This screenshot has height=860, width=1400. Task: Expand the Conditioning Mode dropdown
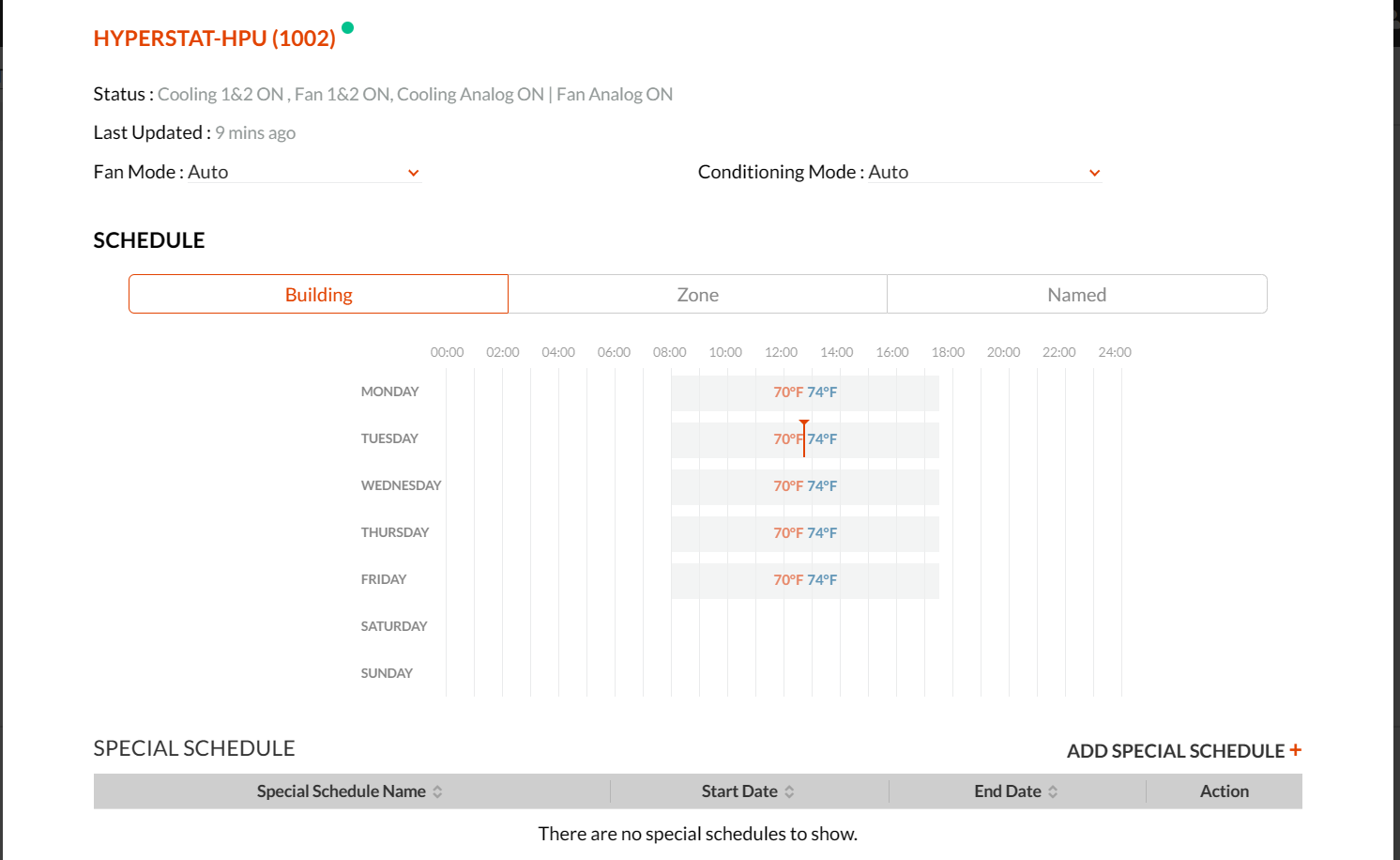[x=1094, y=173]
